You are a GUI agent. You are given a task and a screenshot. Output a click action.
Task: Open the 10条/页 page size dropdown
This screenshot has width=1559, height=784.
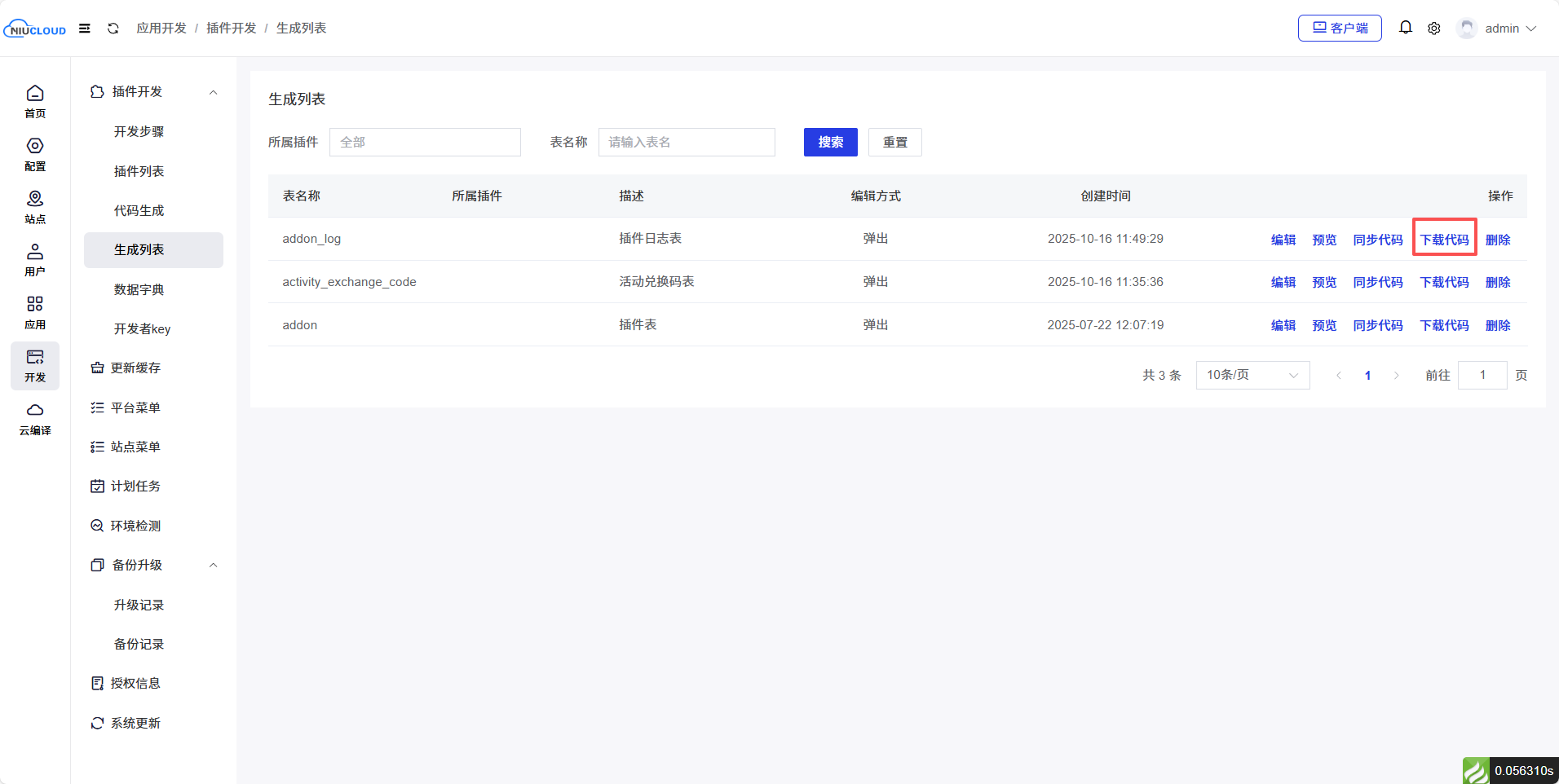pyautogui.click(x=1252, y=375)
